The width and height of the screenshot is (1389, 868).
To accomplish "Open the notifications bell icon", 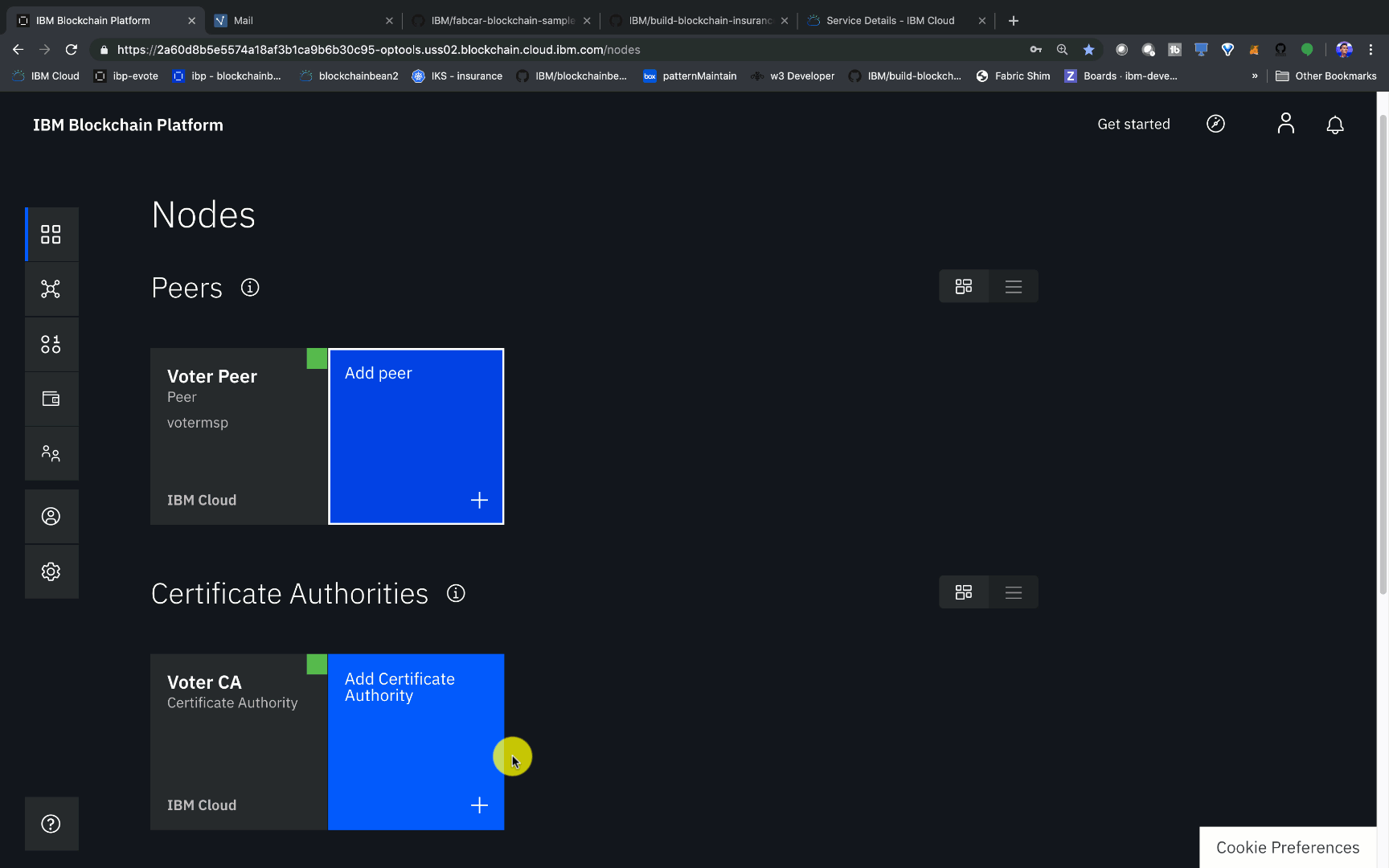I will coord(1335,125).
